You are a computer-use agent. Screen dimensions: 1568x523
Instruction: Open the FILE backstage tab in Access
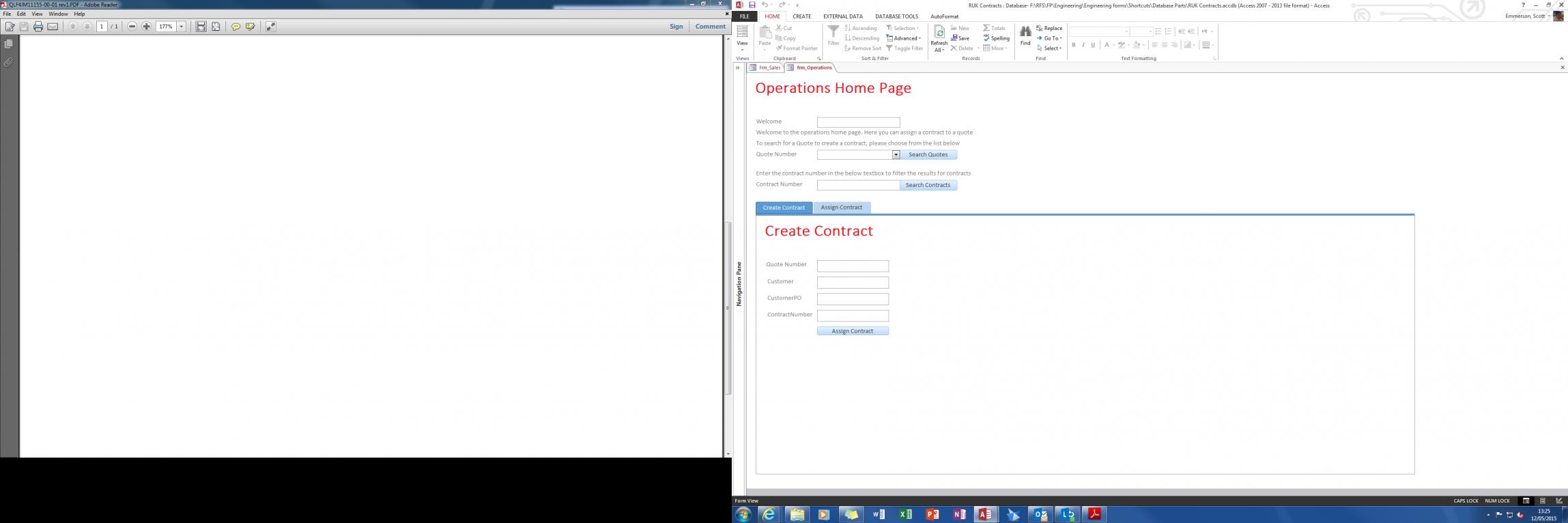[745, 16]
